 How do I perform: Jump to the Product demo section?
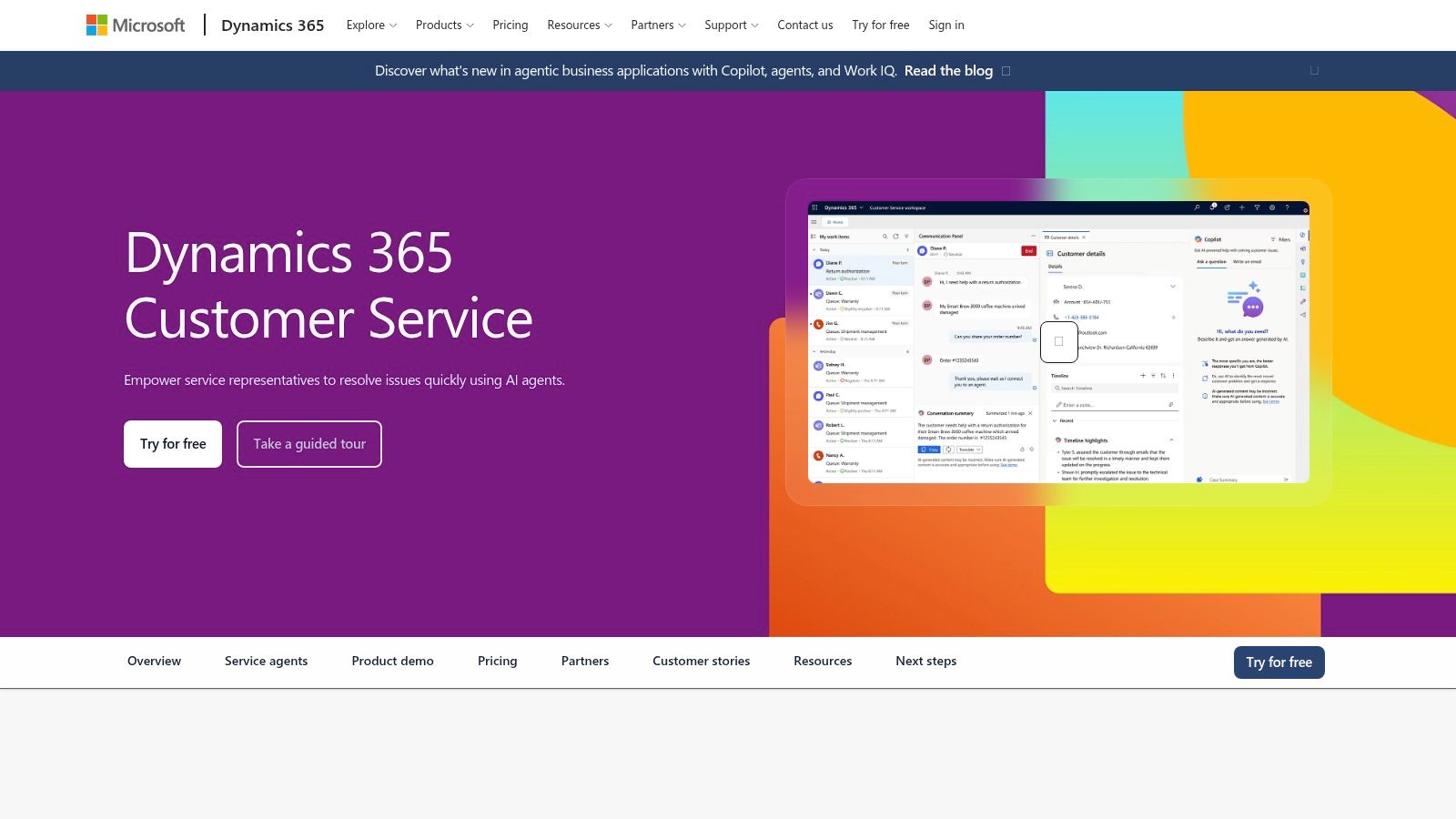click(392, 662)
